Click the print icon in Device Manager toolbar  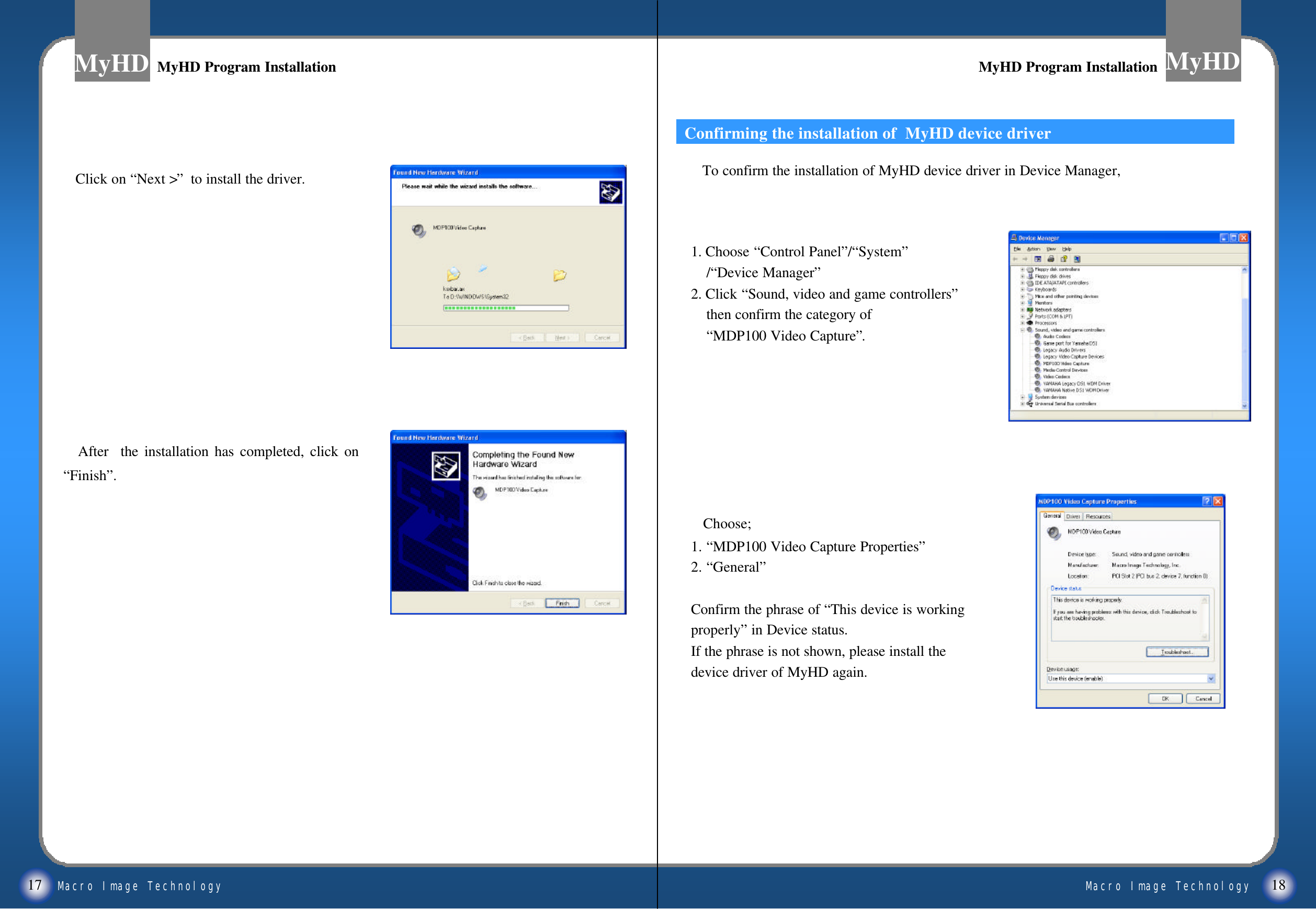click(x=1051, y=259)
